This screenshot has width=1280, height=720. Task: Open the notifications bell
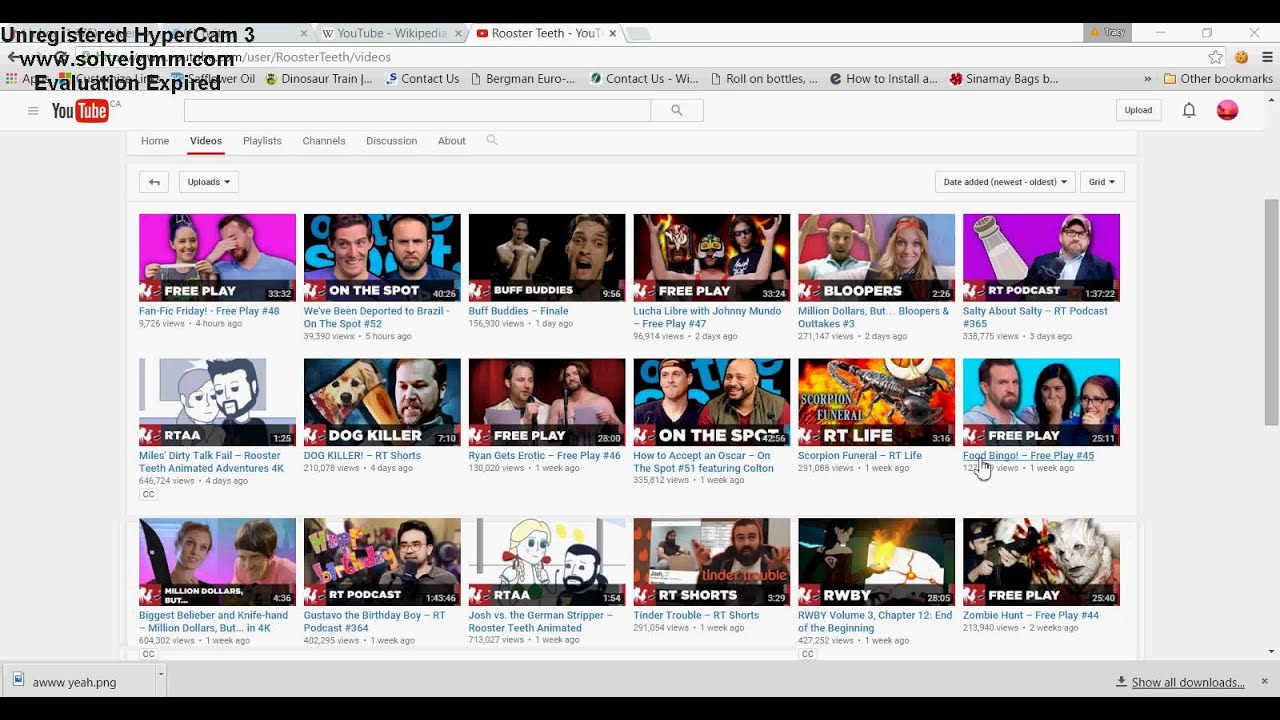click(x=1189, y=110)
